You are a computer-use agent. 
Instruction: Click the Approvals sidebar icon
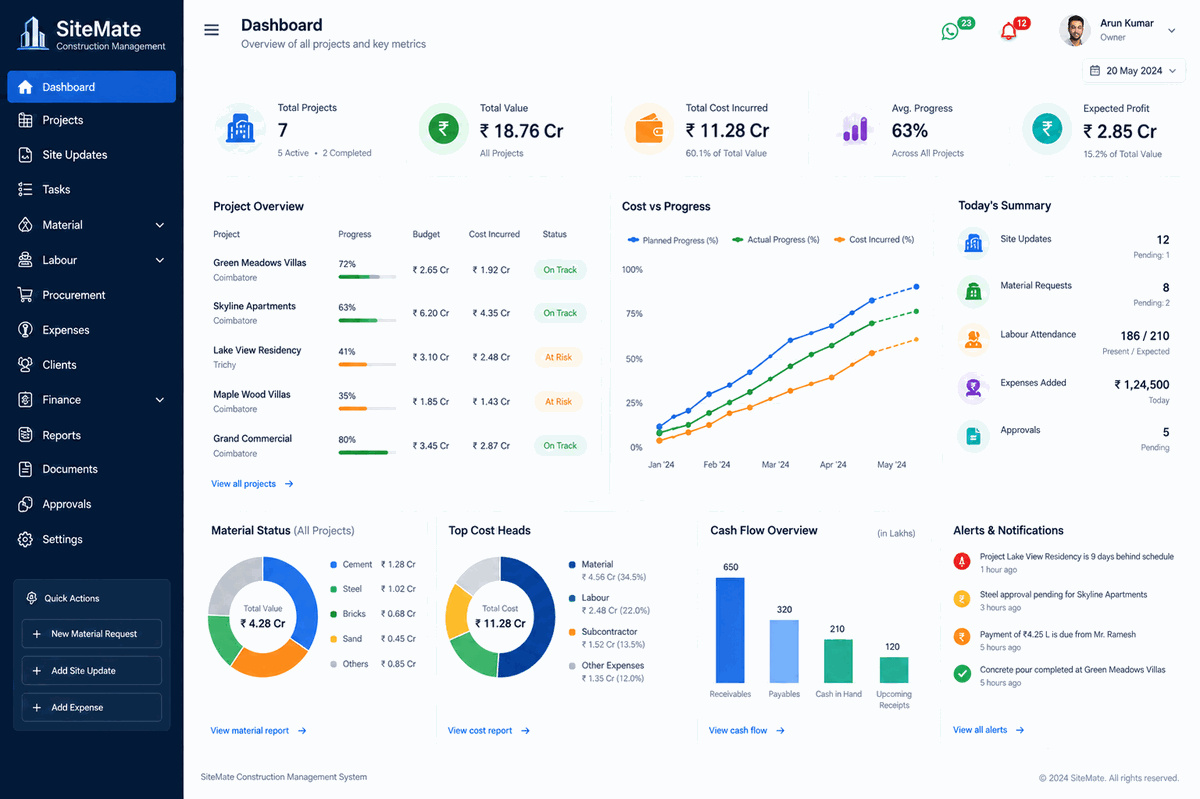25,504
